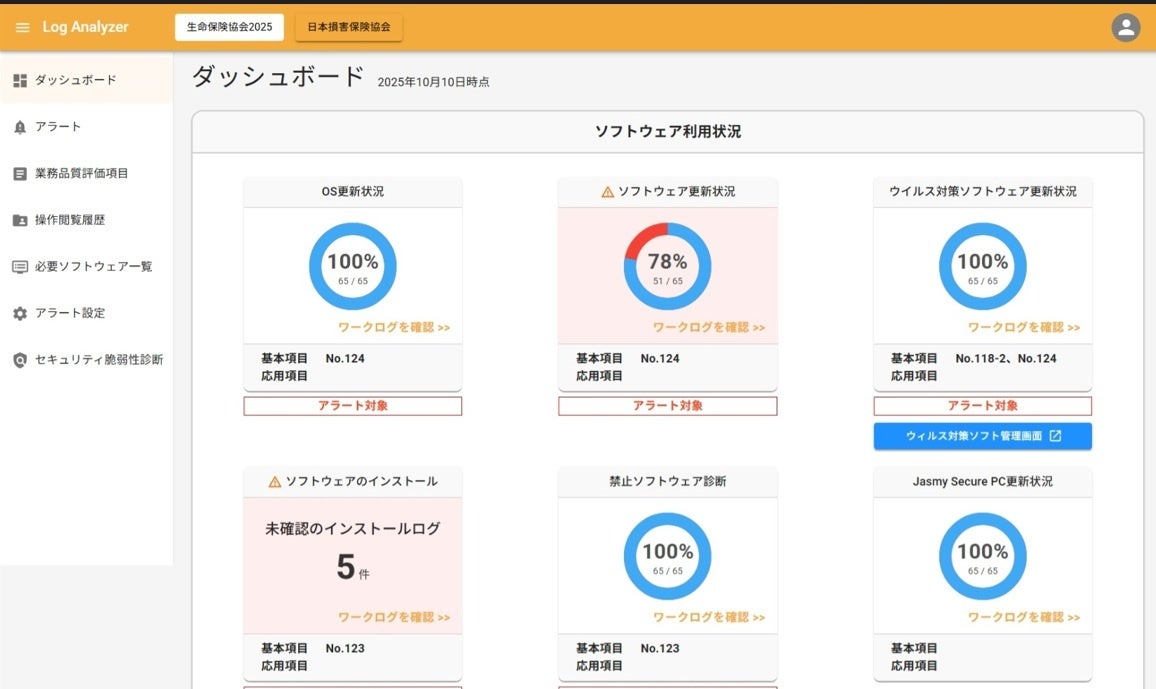Select the ダッシュボード grid icon in sidebar
The width and height of the screenshot is (1156, 689).
point(20,79)
